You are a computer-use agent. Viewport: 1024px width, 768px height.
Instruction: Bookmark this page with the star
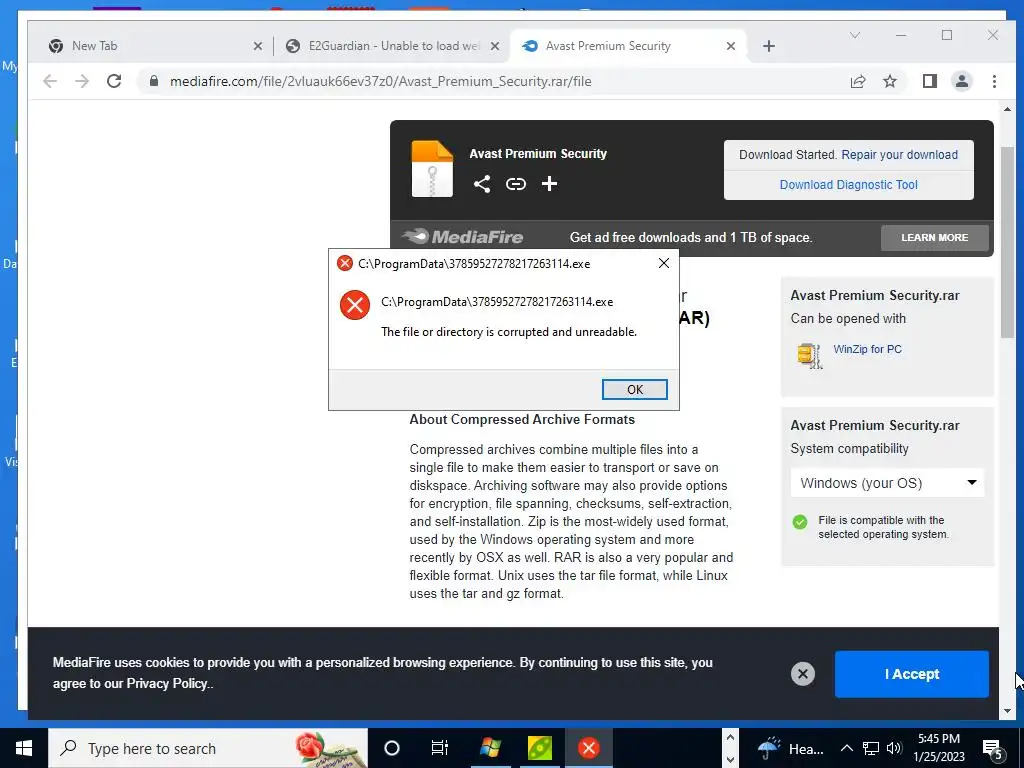(x=890, y=81)
